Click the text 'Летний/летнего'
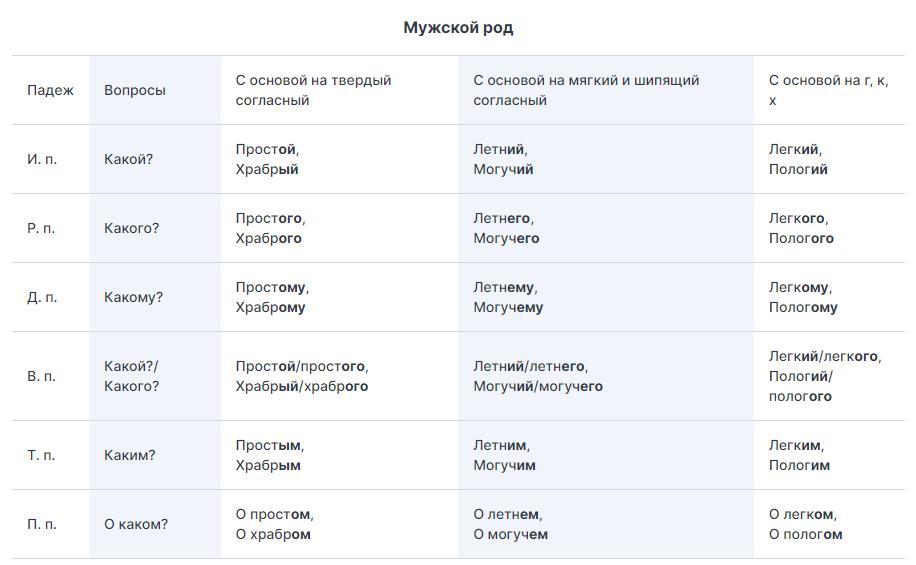This screenshot has height=565, width=916. [x=530, y=366]
